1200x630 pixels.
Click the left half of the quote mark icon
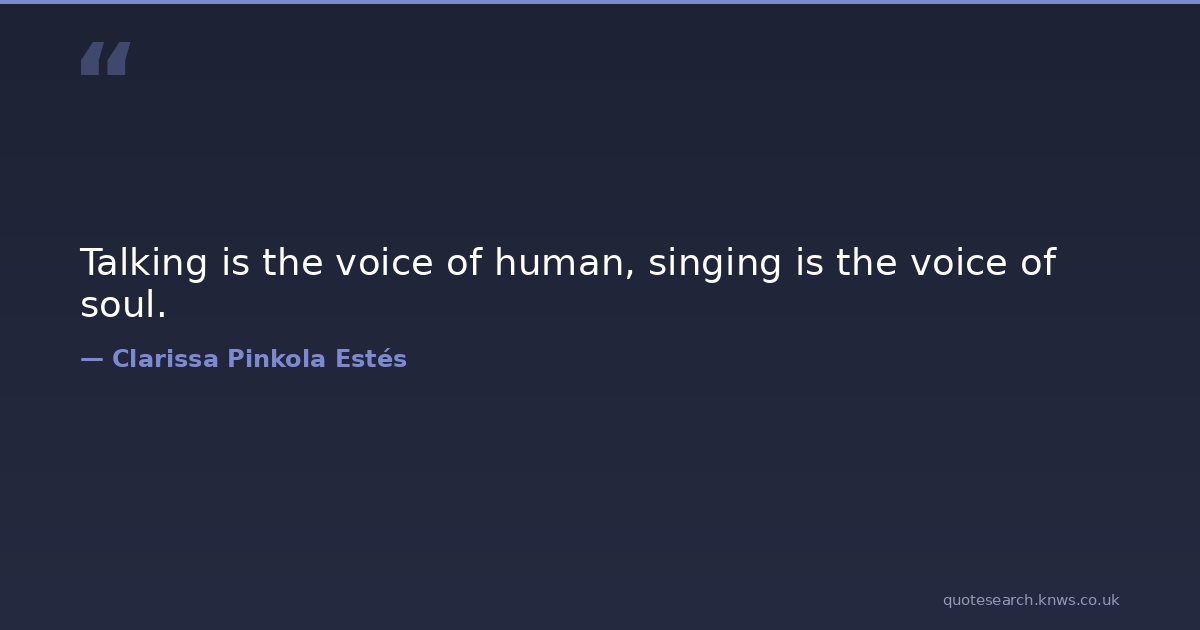pyautogui.click(x=92, y=59)
